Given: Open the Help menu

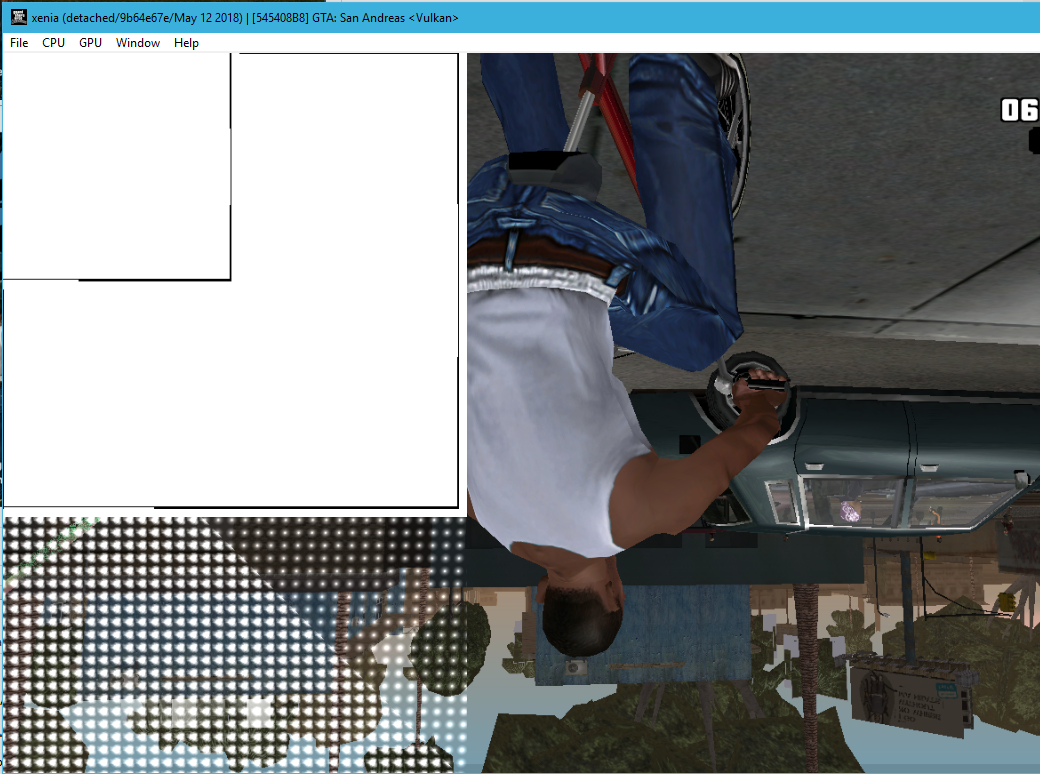Looking at the screenshot, I should 186,42.
